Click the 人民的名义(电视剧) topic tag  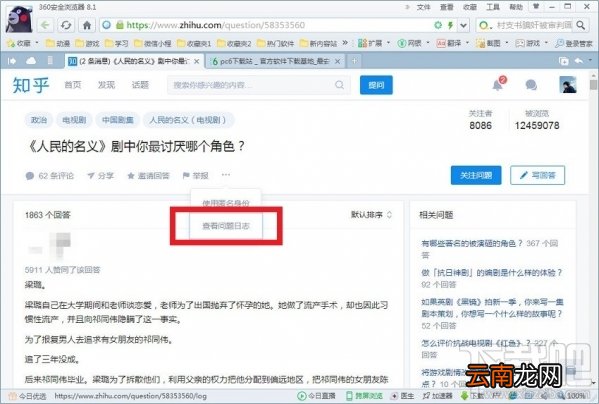tap(188, 120)
